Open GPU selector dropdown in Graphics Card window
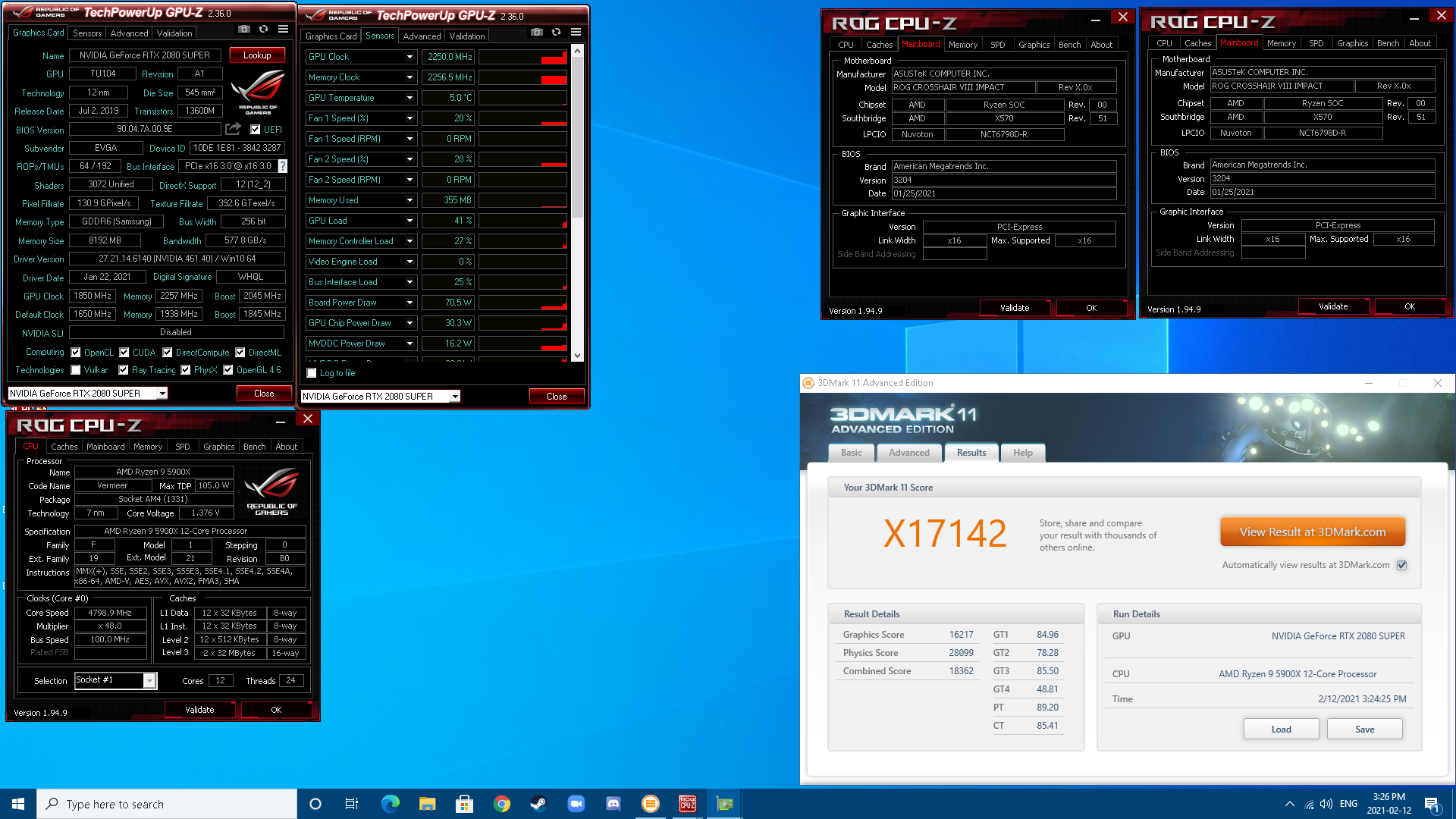 [162, 394]
